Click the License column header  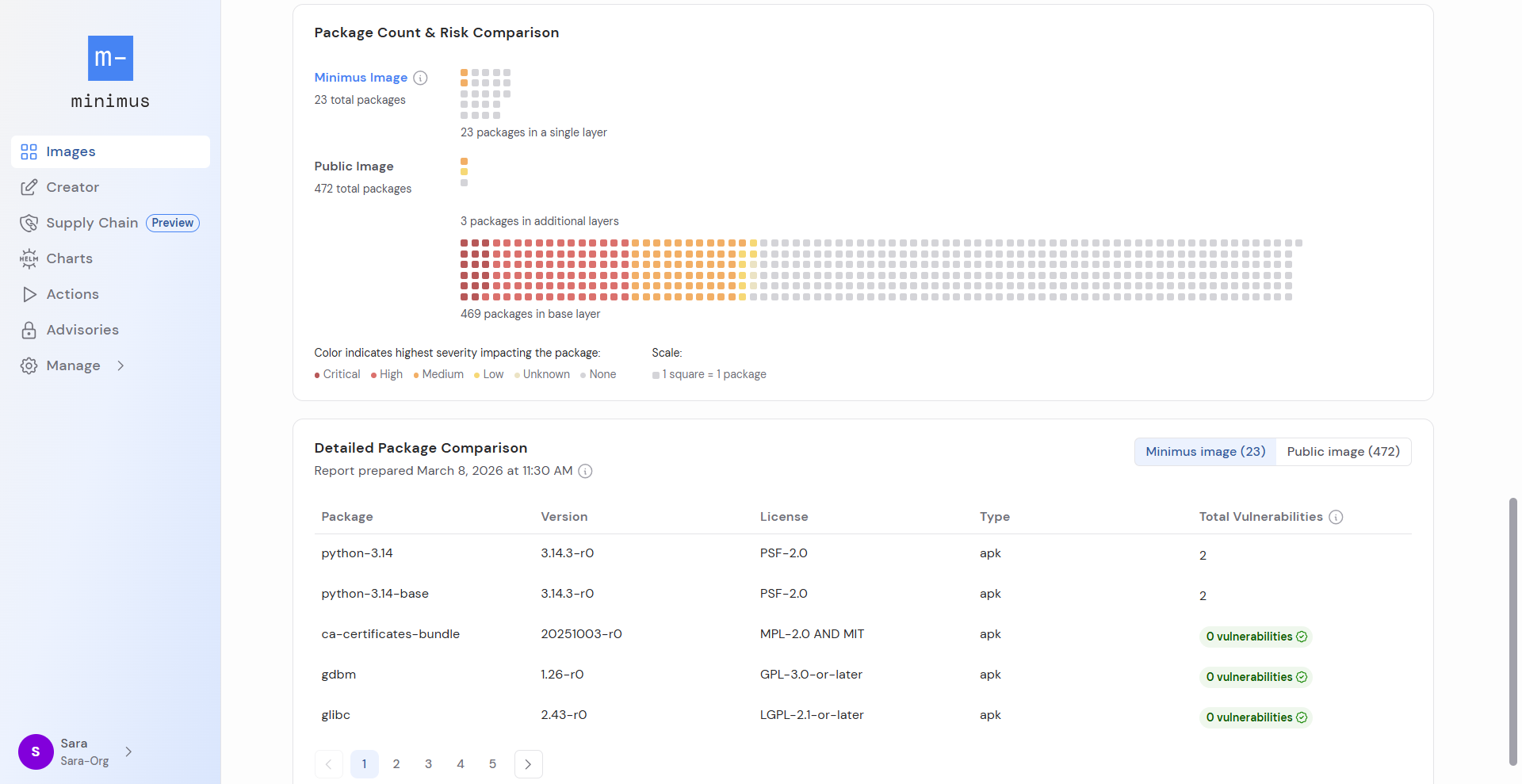(x=784, y=517)
